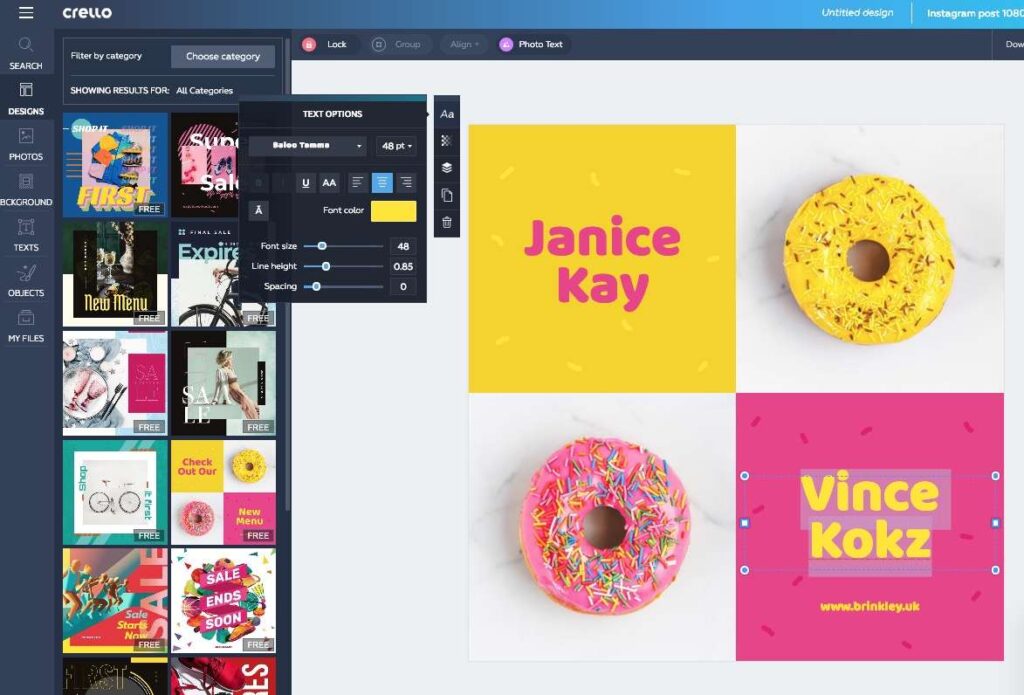The height and width of the screenshot is (695, 1024).
Task: Open the Search sidebar section
Action: point(26,54)
